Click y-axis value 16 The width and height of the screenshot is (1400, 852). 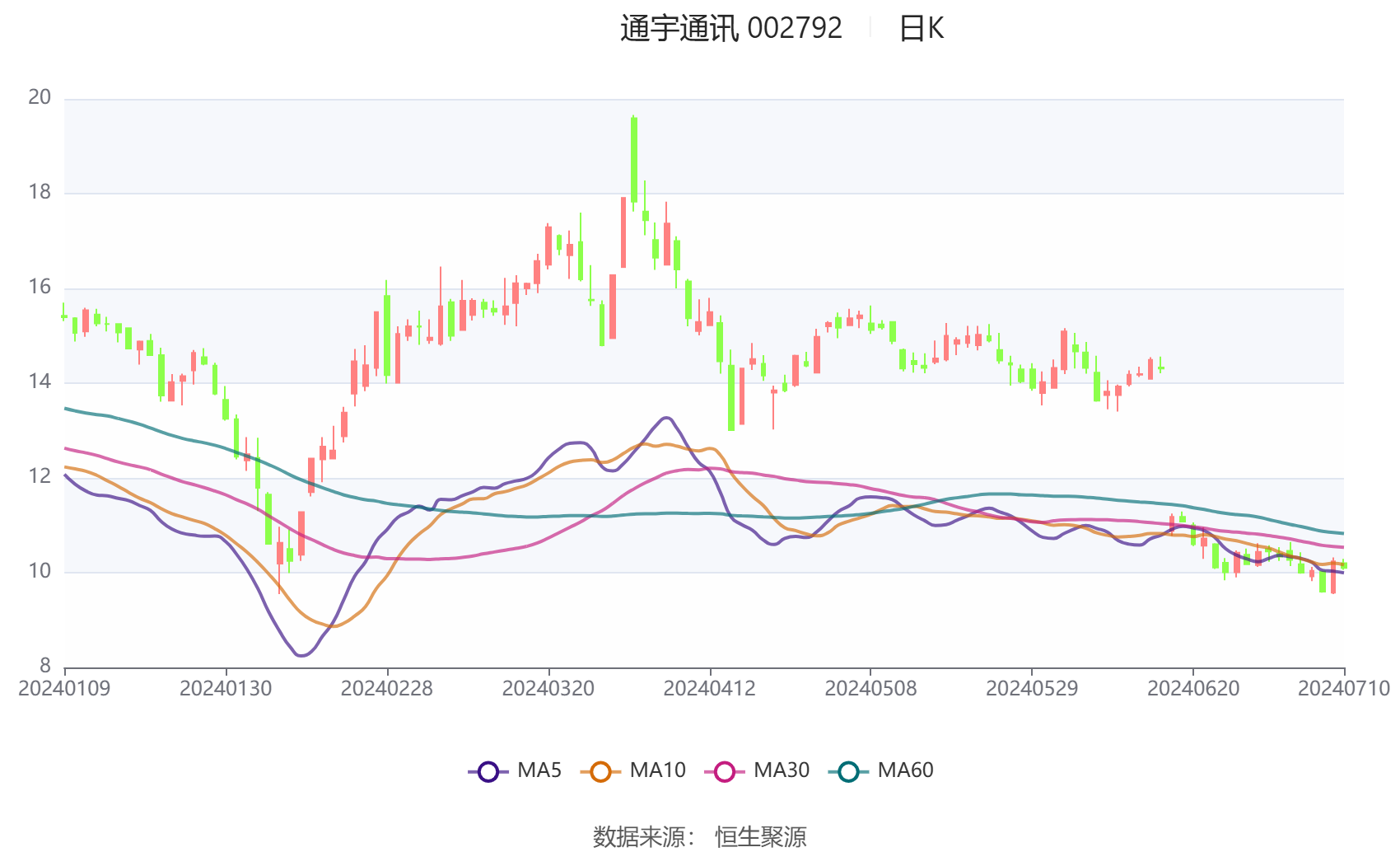coord(40,287)
